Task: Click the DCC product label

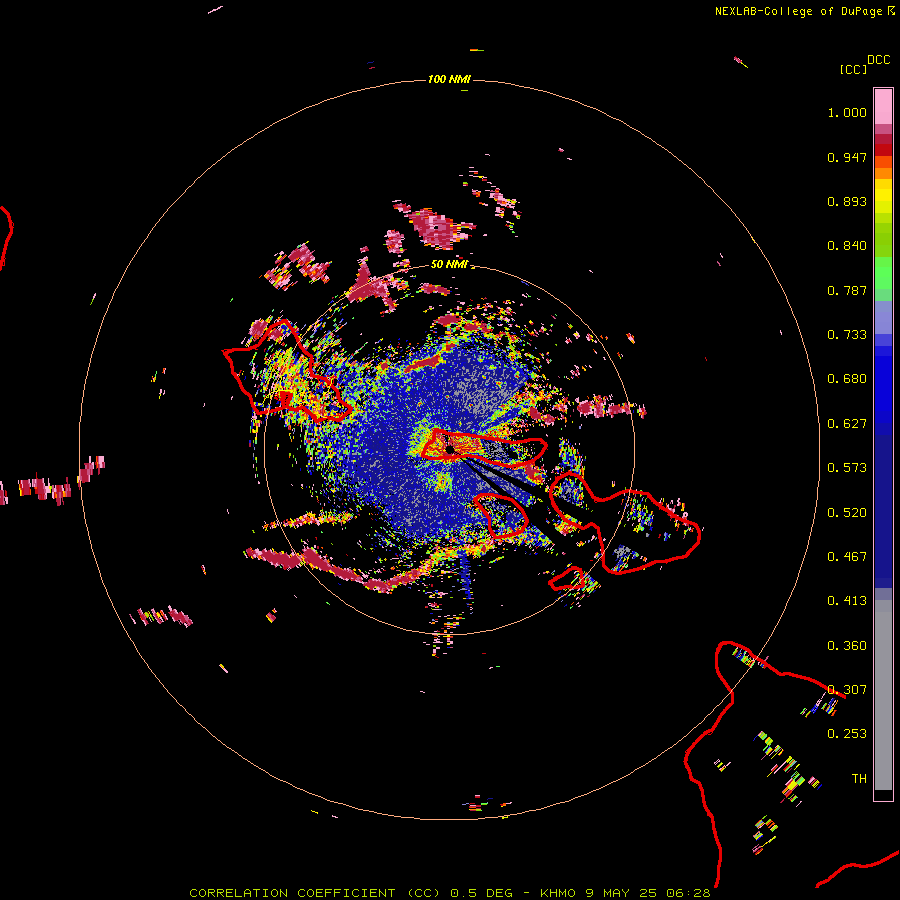Action: coord(879,60)
